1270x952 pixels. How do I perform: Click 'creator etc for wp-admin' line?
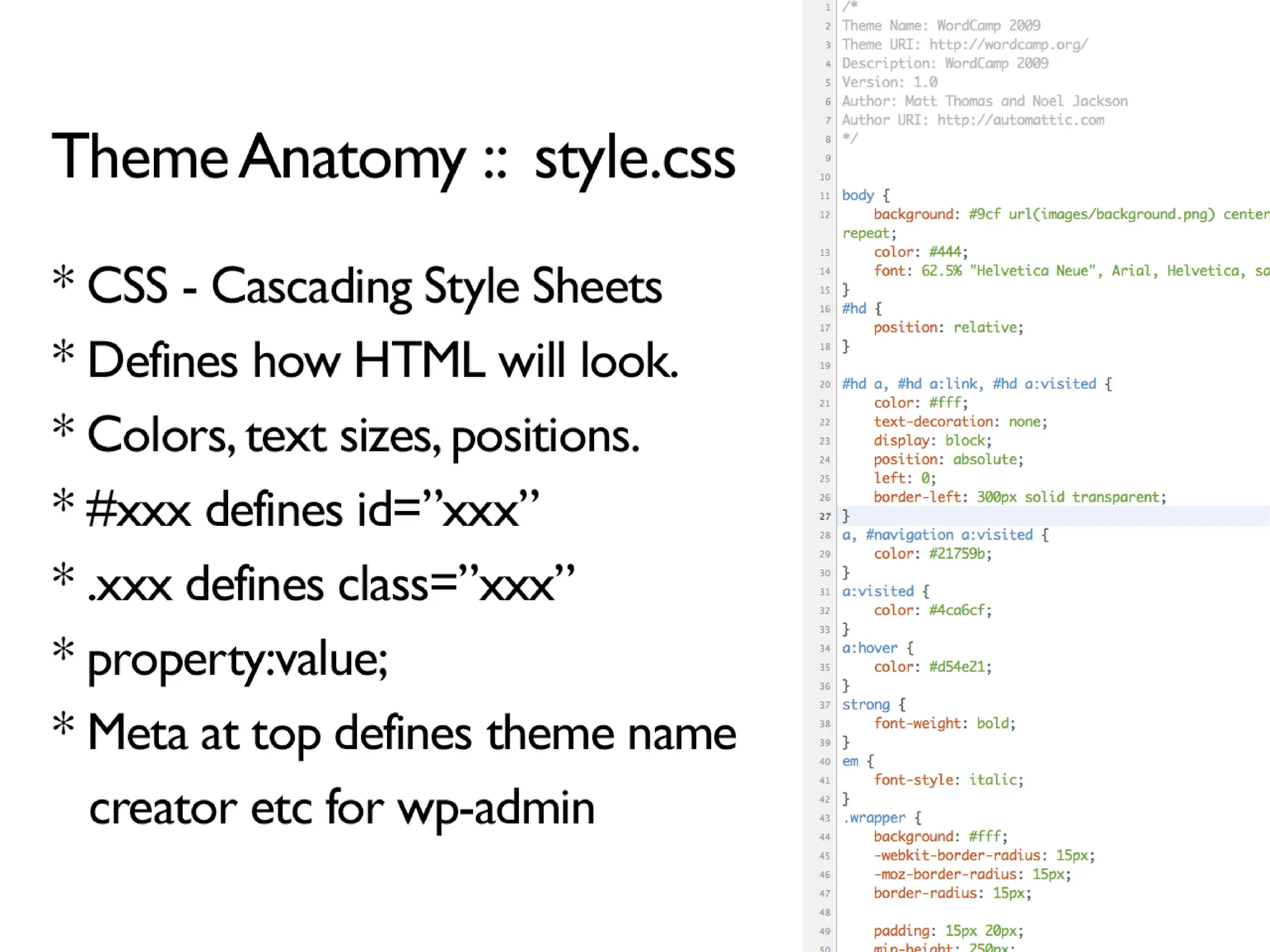click(x=342, y=809)
